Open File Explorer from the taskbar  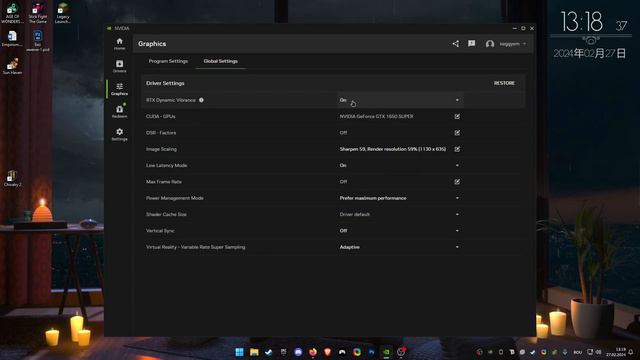[254, 352]
